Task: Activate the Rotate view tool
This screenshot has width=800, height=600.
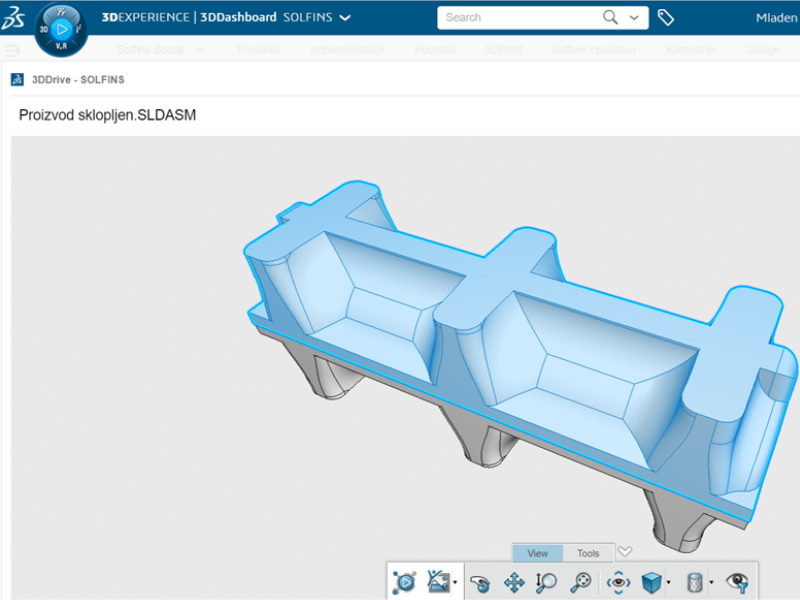Action: [481, 582]
